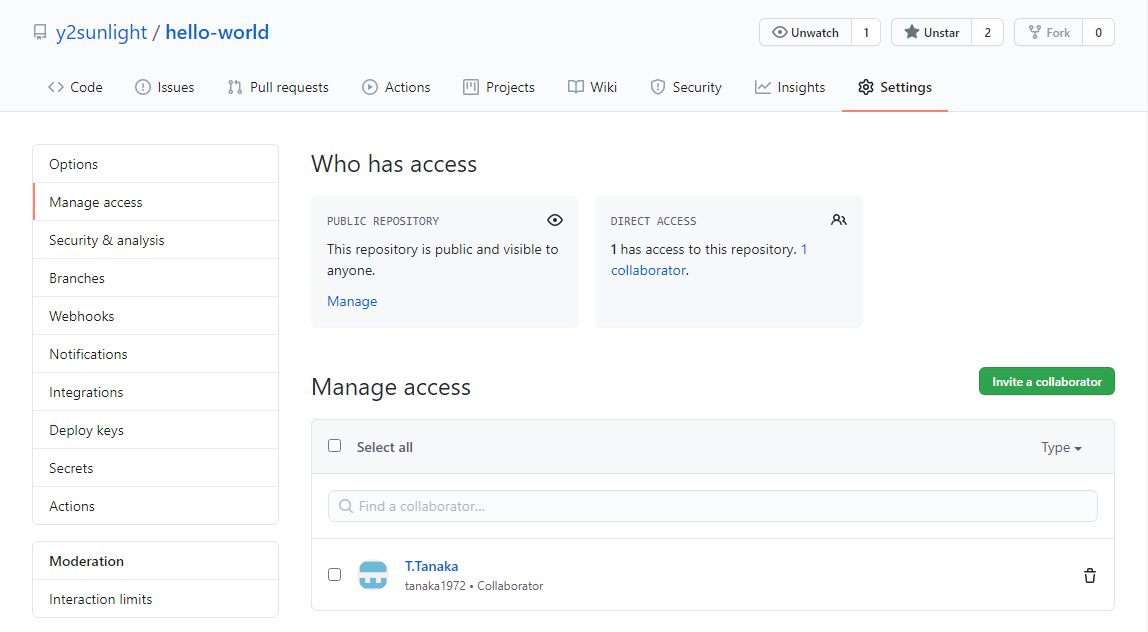Focus the Find a collaborator search field

(x=712, y=506)
